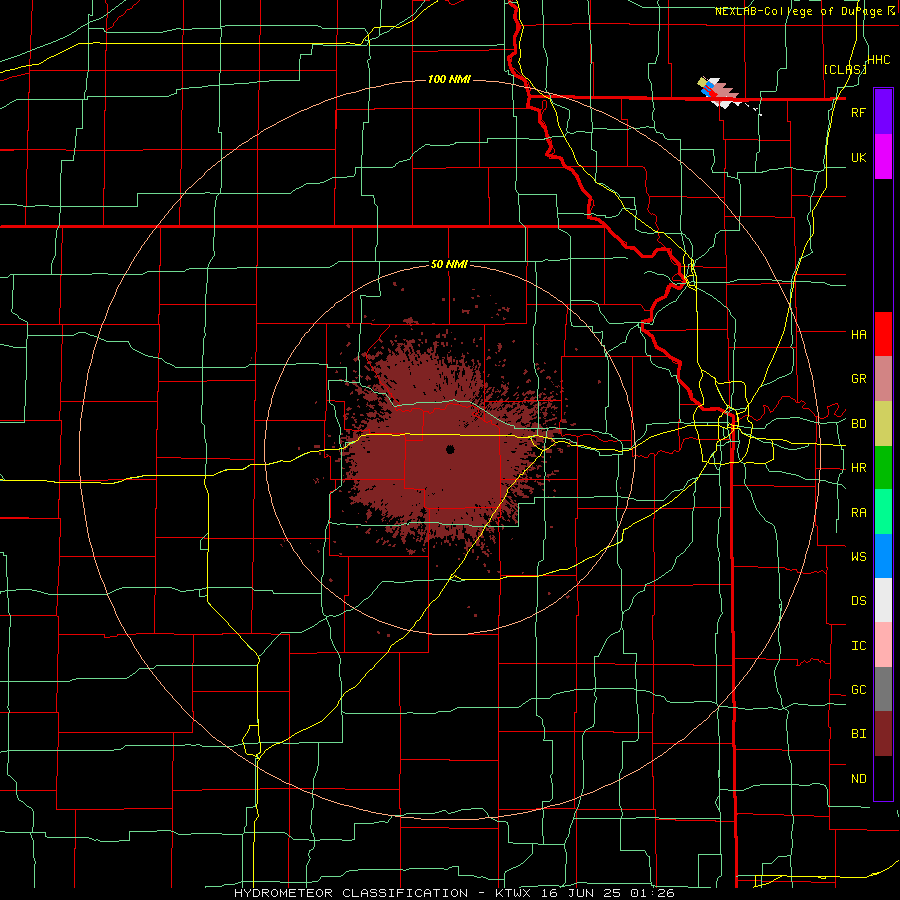900x900 pixels.
Task: Click the "ND" legend label
Action: point(858,779)
